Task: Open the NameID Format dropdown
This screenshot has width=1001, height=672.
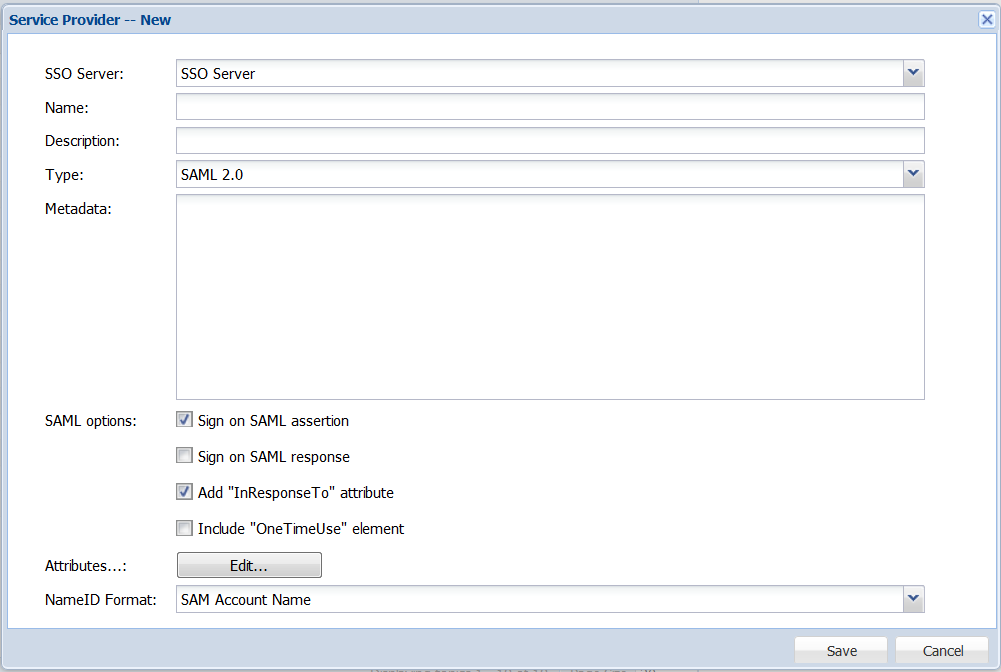Action: coord(912,599)
